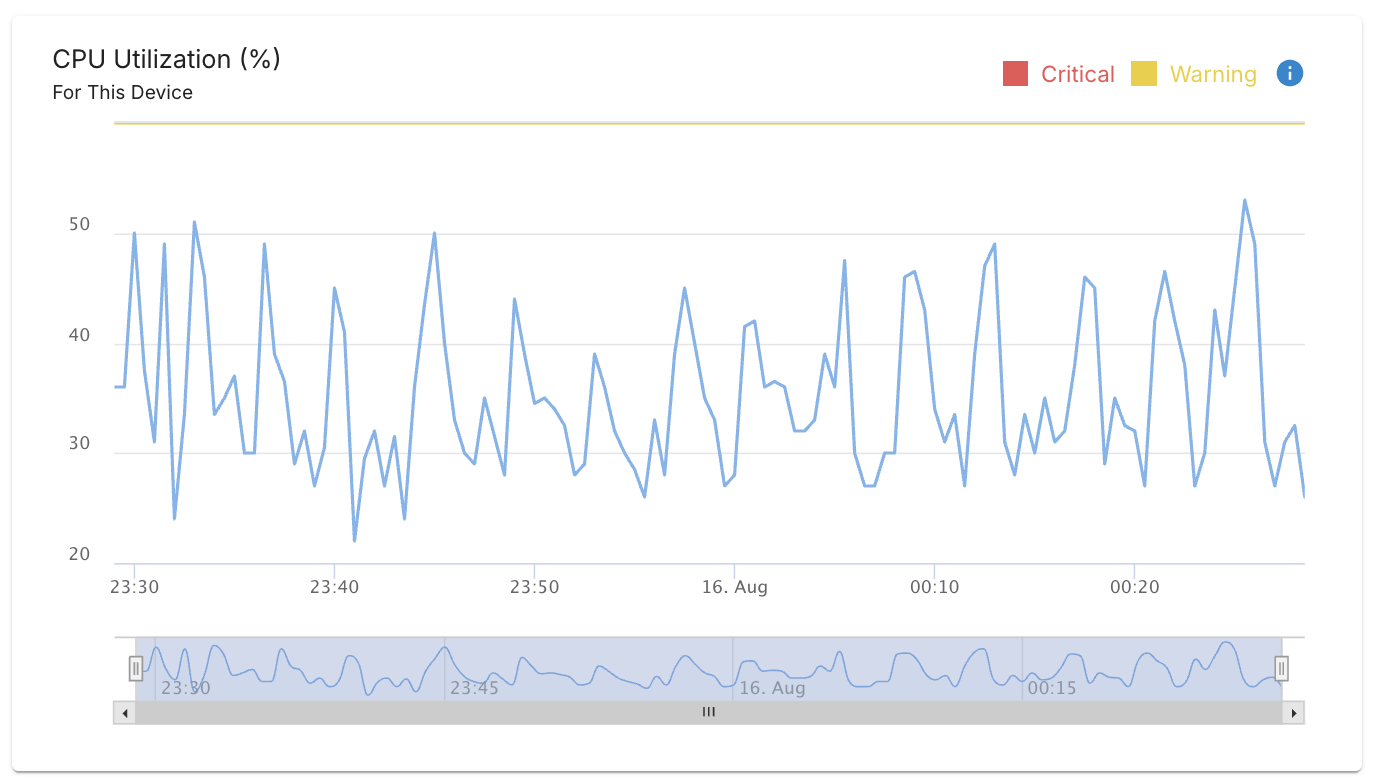Toggle the Critical legend label

(x=1077, y=74)
